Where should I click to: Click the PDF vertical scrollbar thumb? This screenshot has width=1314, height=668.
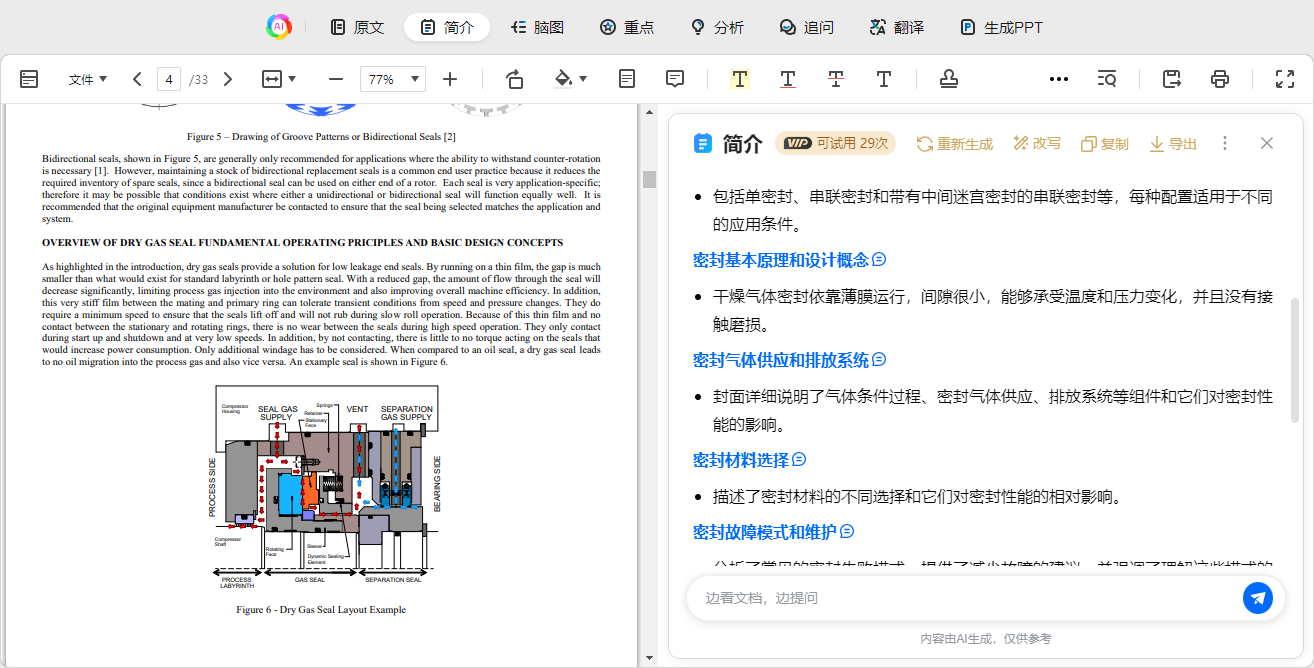coord(649,179)
